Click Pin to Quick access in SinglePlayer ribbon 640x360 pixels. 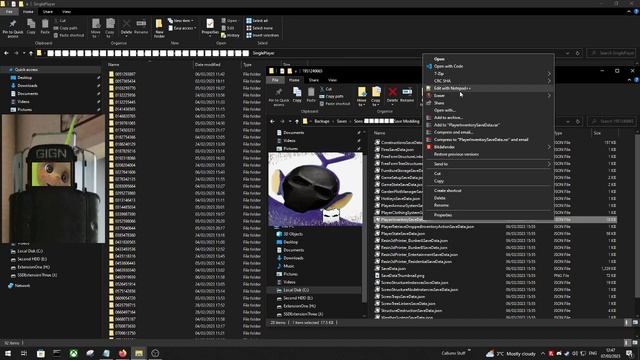(x=13, y=28)
